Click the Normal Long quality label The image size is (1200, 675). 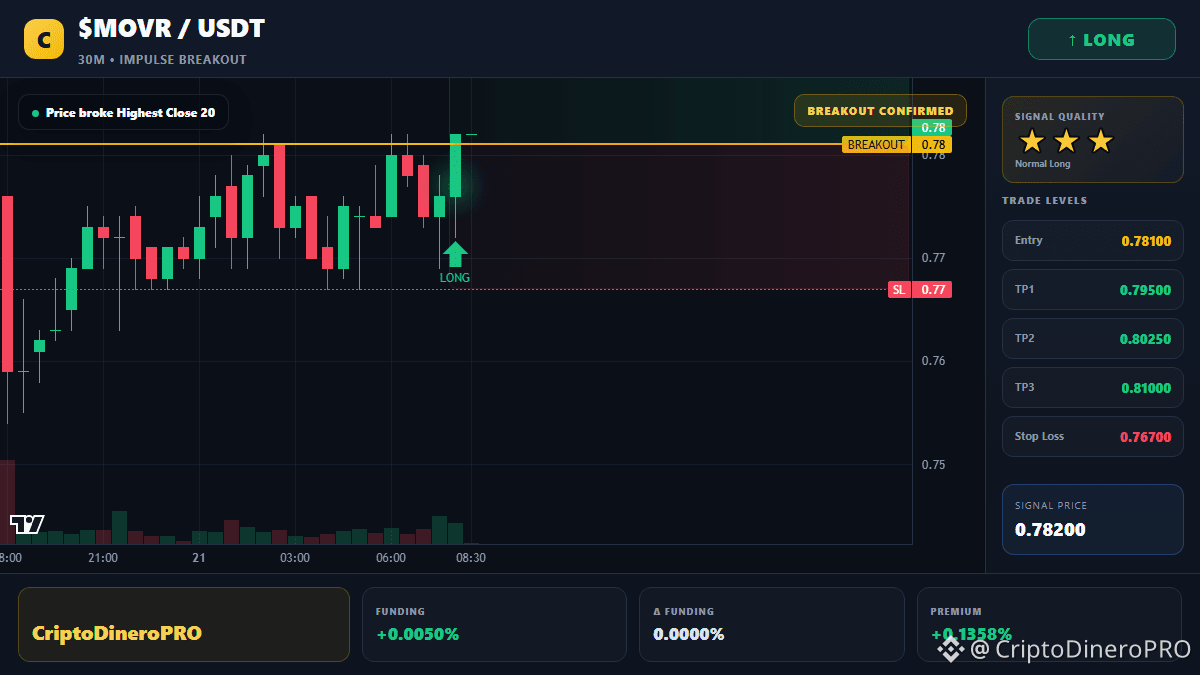(x=1042, y=164)
